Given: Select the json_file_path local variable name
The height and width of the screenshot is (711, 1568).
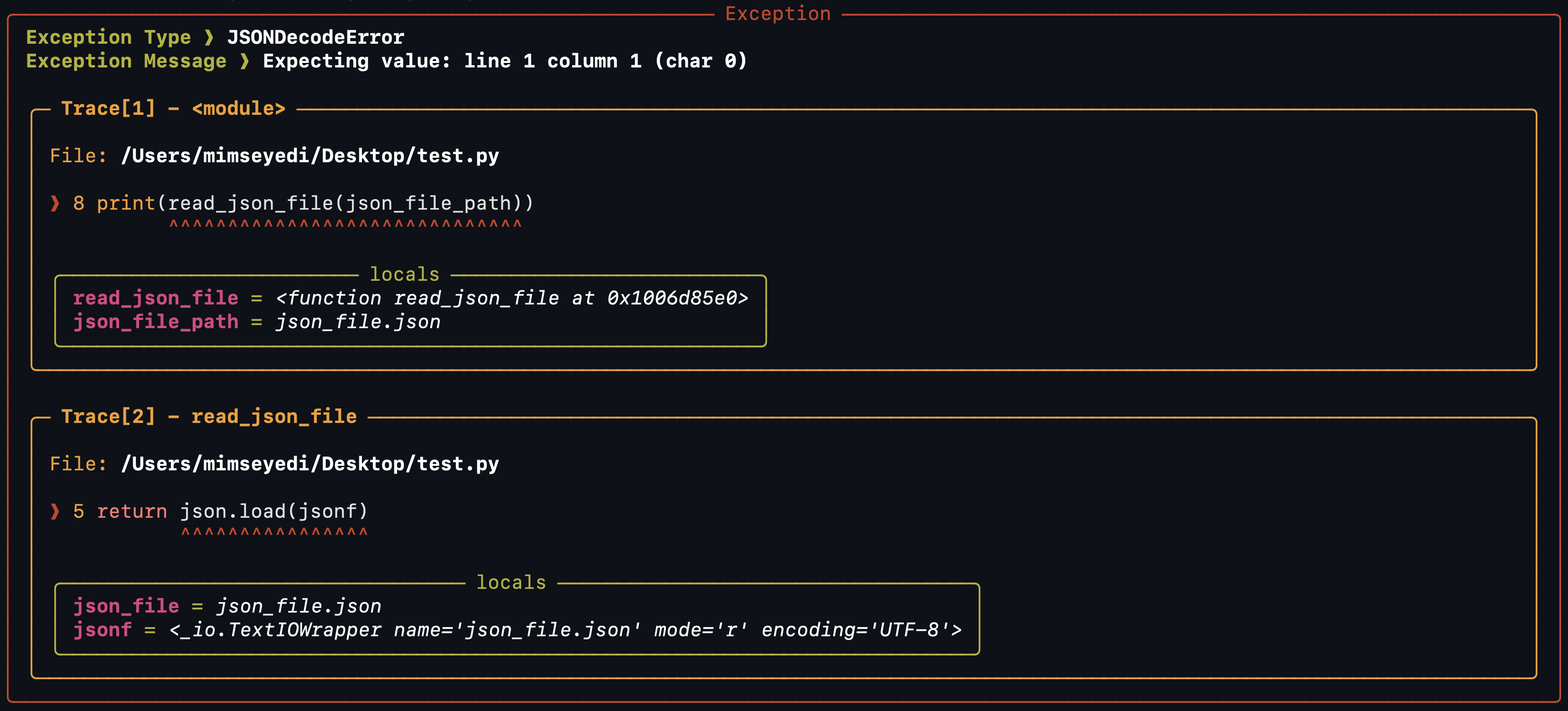Looking at the screenshot, I should 156,322.
